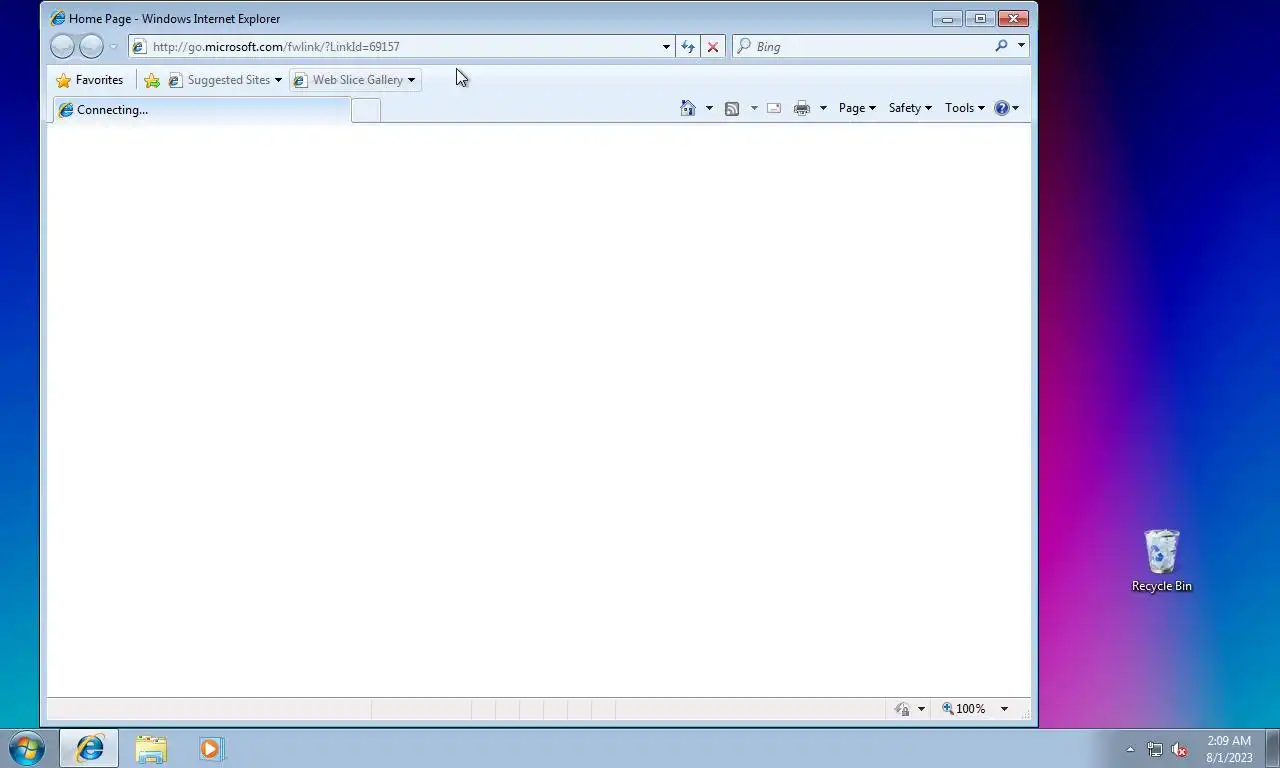
Task: Expand the Help dropdown arrow
Action: coord(1016,108)
